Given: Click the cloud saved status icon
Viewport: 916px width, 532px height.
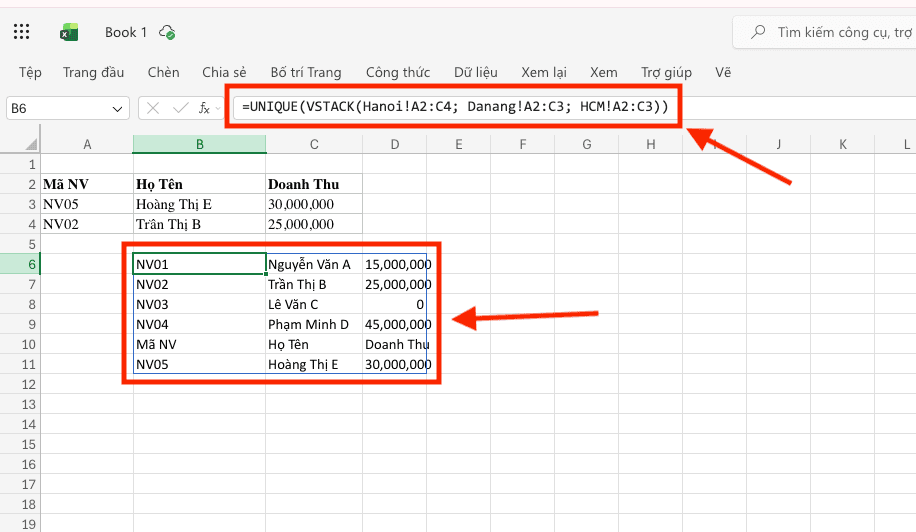Looking at the screenshot, I should (167, 32).
